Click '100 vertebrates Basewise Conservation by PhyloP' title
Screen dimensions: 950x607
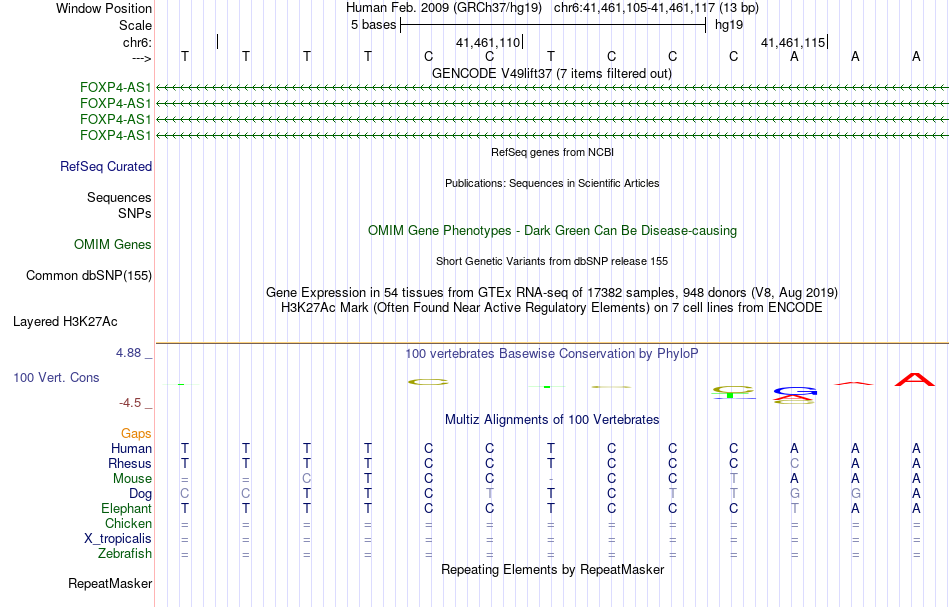[x=552, y=354]
